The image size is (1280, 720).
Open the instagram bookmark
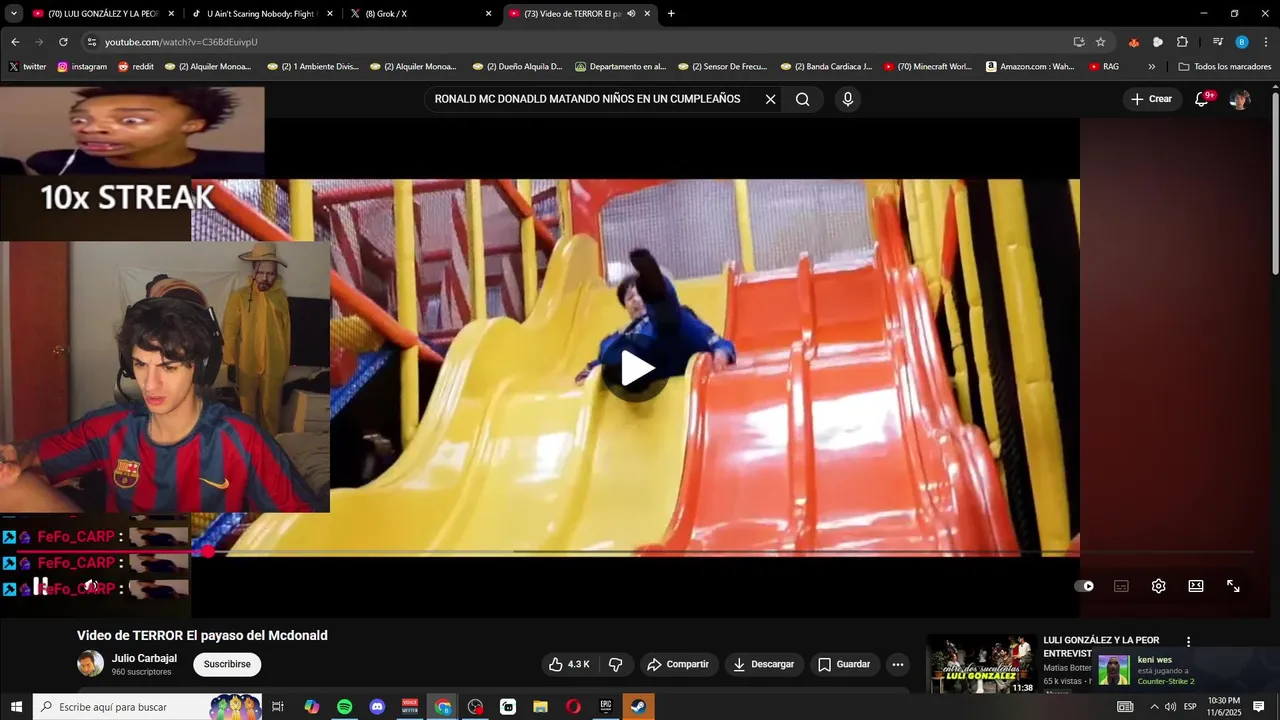[82, 67]
